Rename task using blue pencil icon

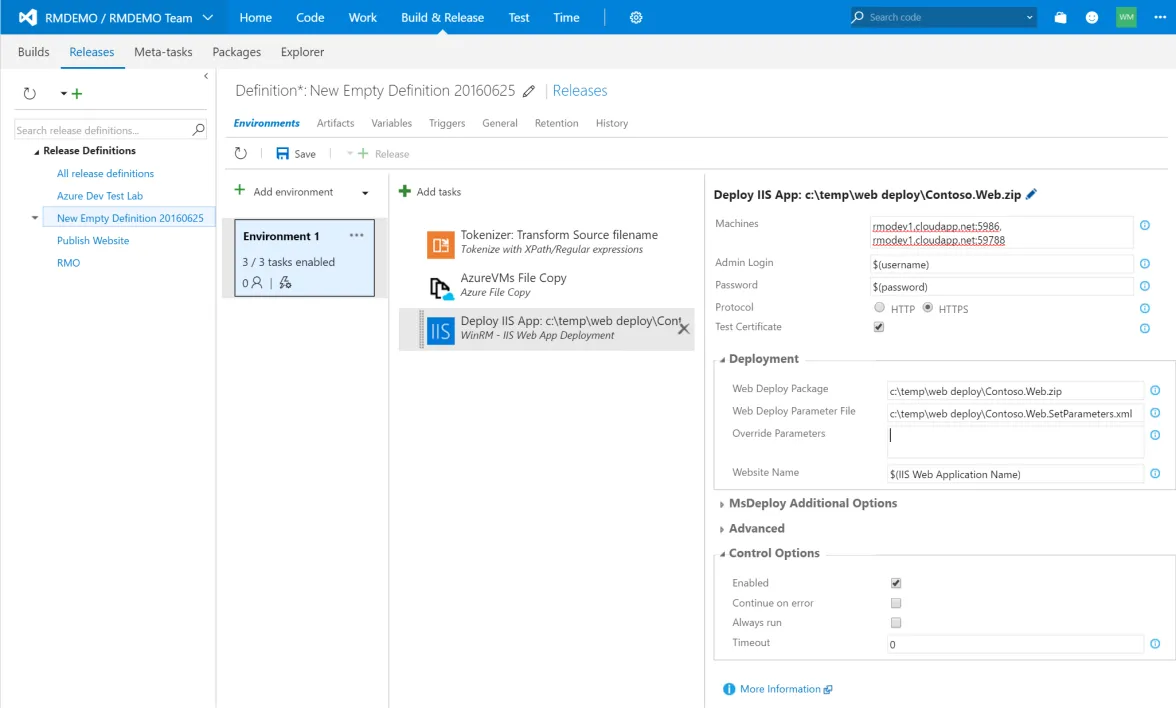[x=1031, y=194]
